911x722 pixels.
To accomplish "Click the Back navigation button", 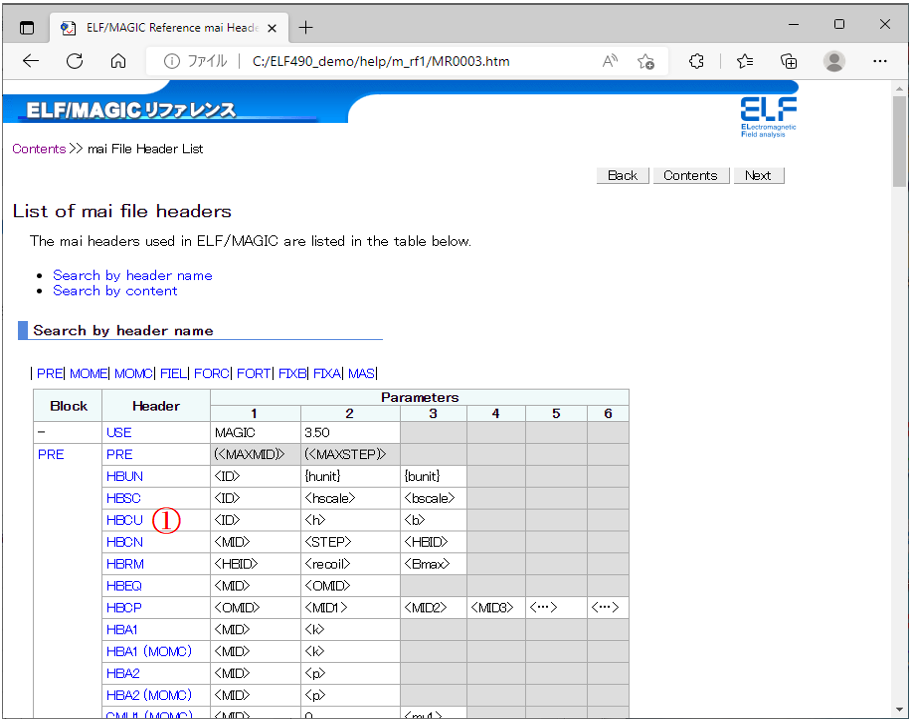I will coord(622,175).
